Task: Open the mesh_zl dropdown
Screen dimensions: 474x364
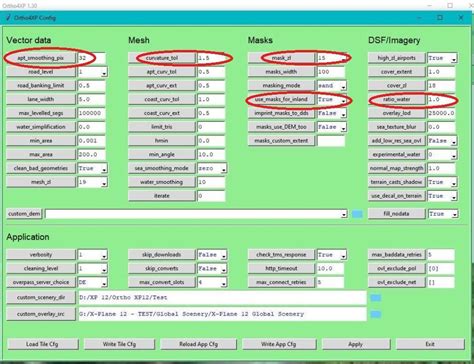Action: click(x=104, y=182)
